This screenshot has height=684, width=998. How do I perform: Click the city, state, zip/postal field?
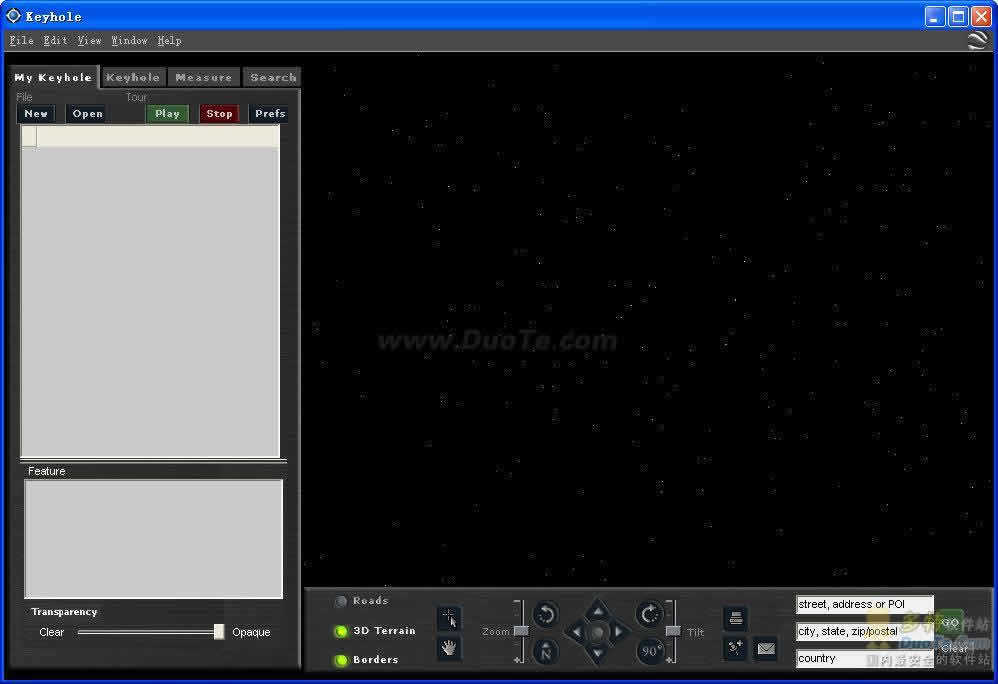[864, 631]
